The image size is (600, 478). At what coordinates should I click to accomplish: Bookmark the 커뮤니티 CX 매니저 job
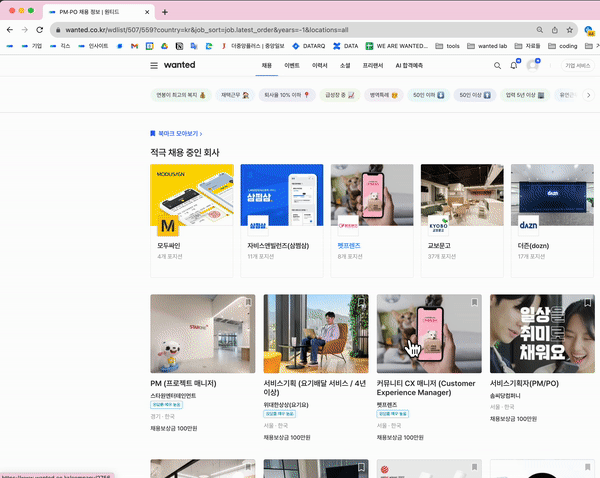pos(474,302)
